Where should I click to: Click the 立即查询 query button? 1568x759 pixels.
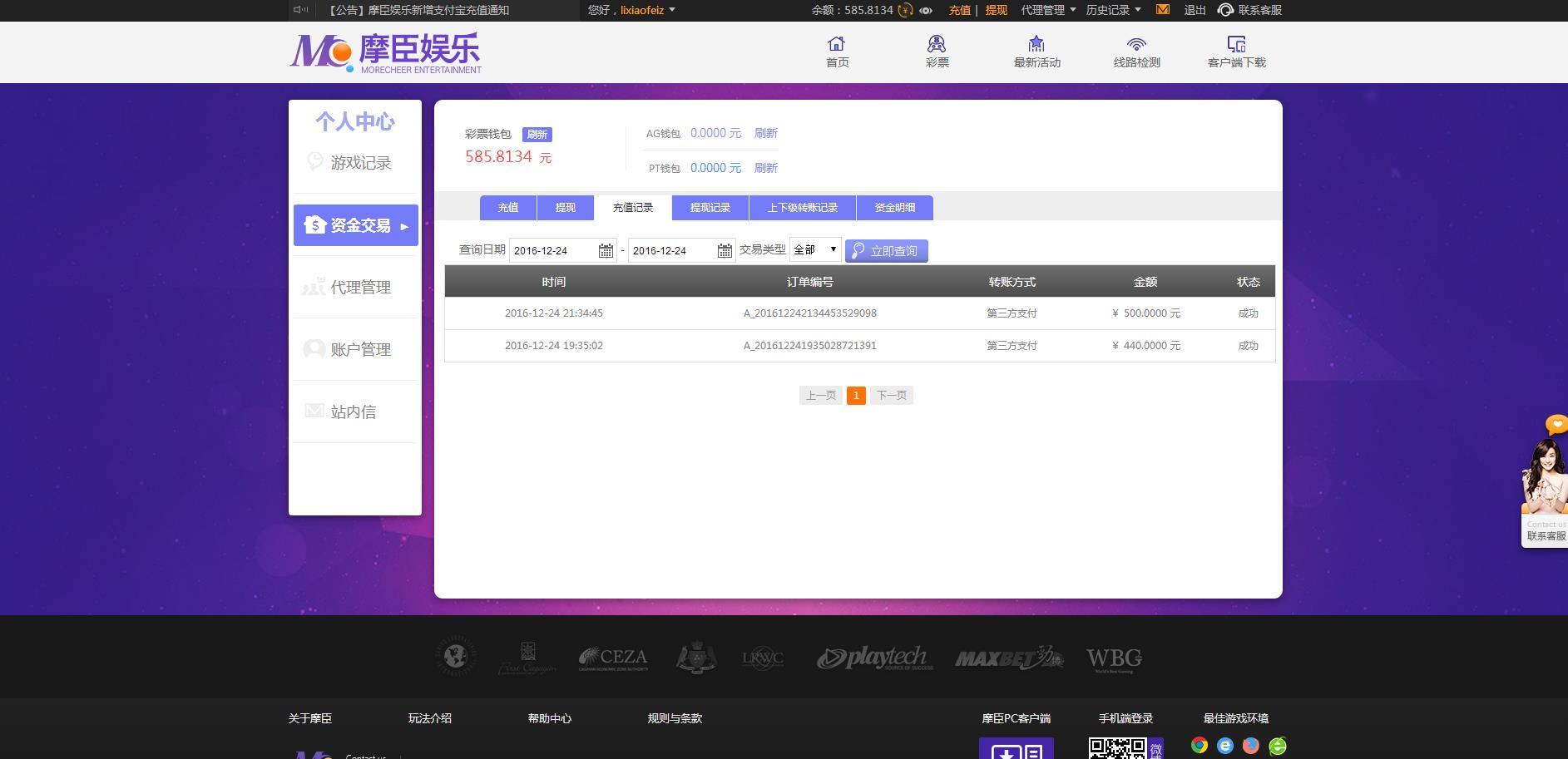click(x=886, y=250)
